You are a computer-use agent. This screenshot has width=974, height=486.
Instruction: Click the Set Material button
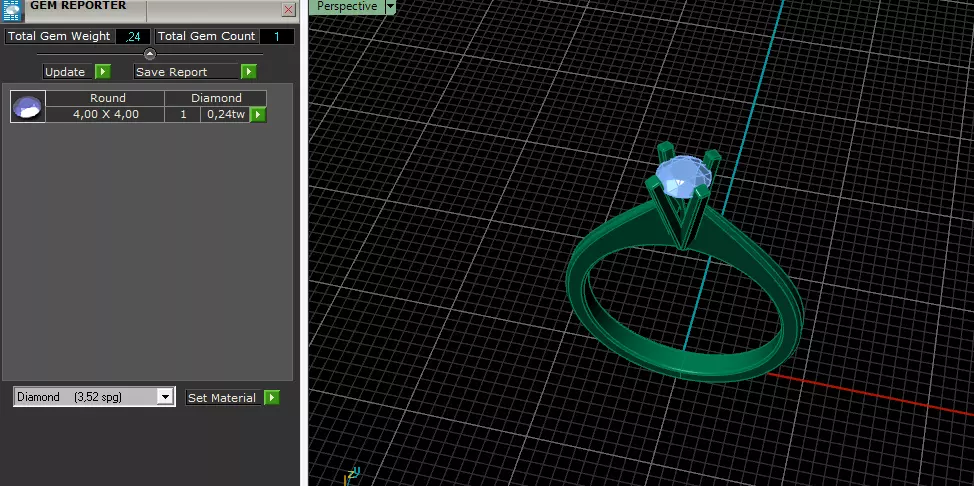tap(223, 398)
